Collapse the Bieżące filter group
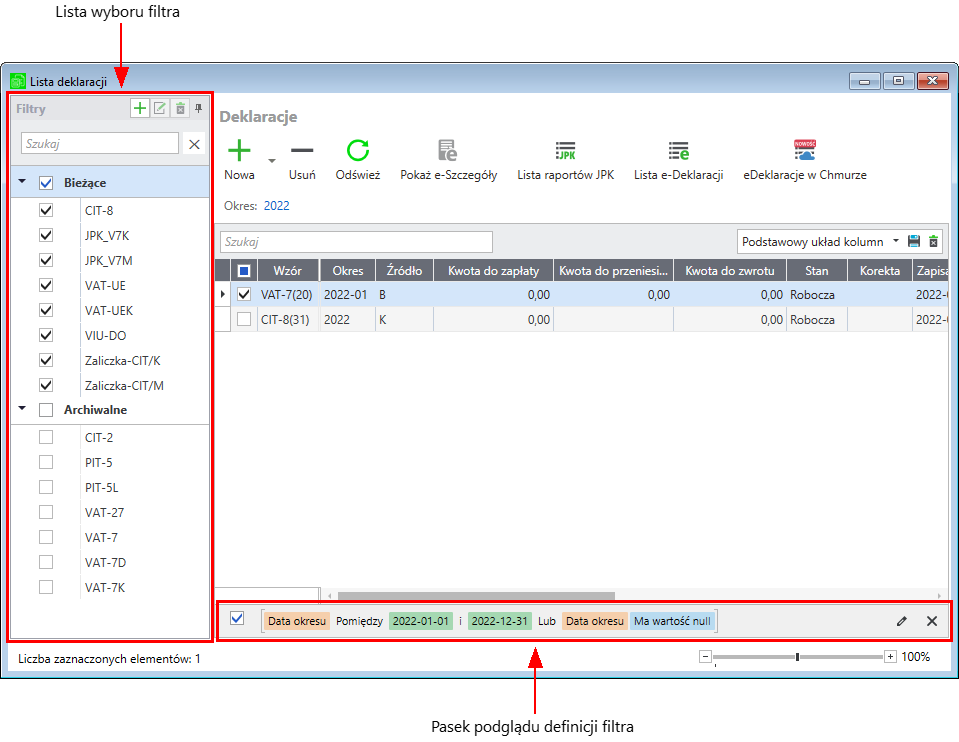 tap(22, 183)
